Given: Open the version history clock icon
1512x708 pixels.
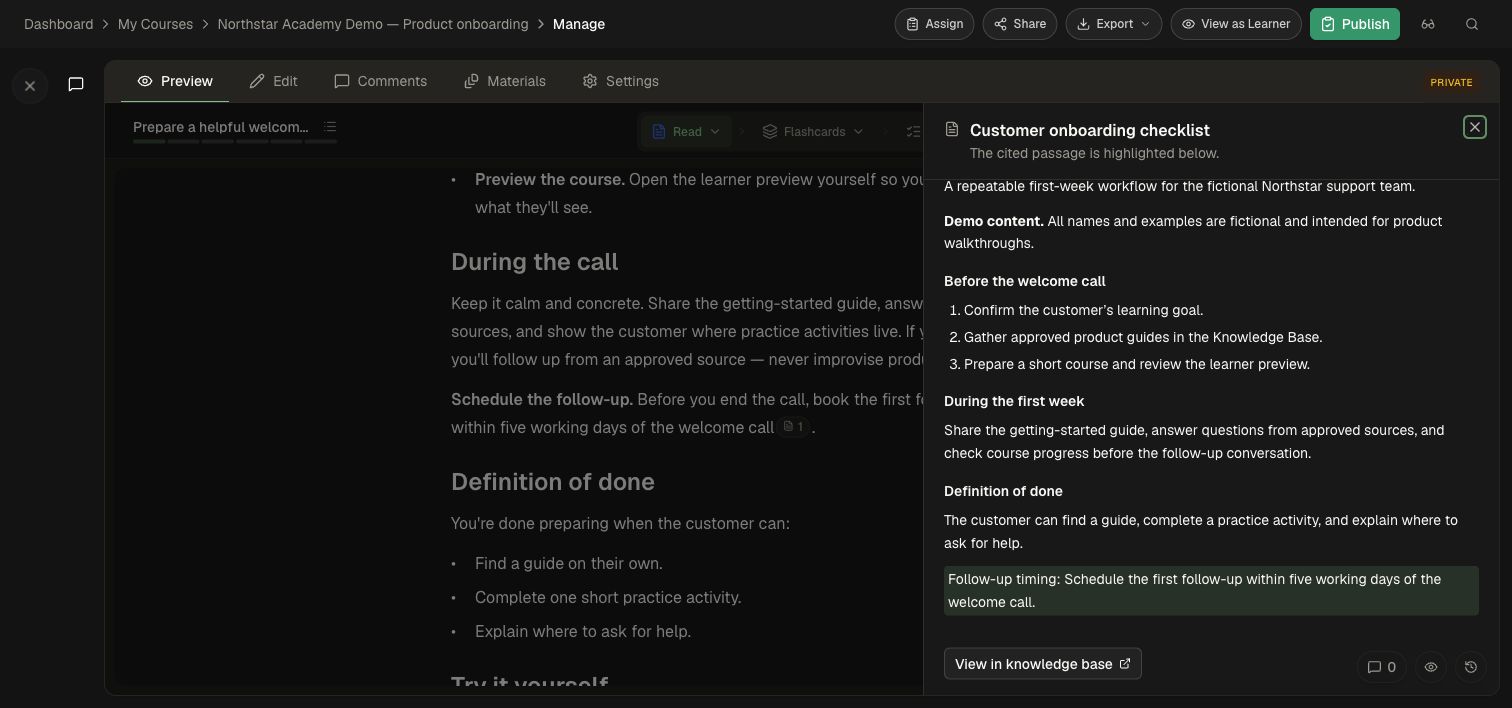Looking at the screenshot, I should [1471, 667].
